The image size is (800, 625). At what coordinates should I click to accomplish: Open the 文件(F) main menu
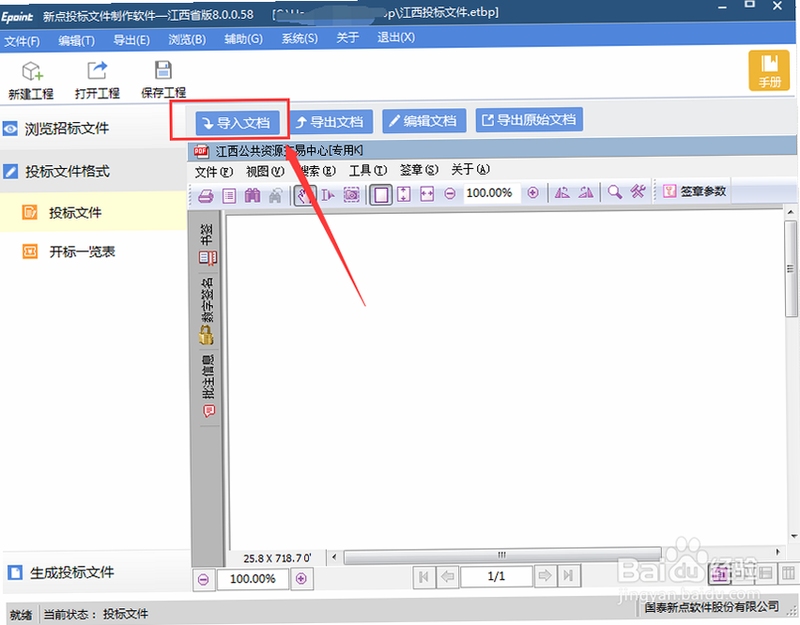22,41
